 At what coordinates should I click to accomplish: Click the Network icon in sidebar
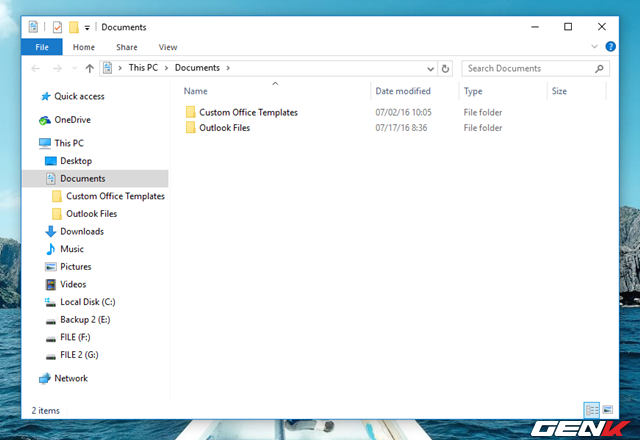pyautogui.click(x=44, y=379)
